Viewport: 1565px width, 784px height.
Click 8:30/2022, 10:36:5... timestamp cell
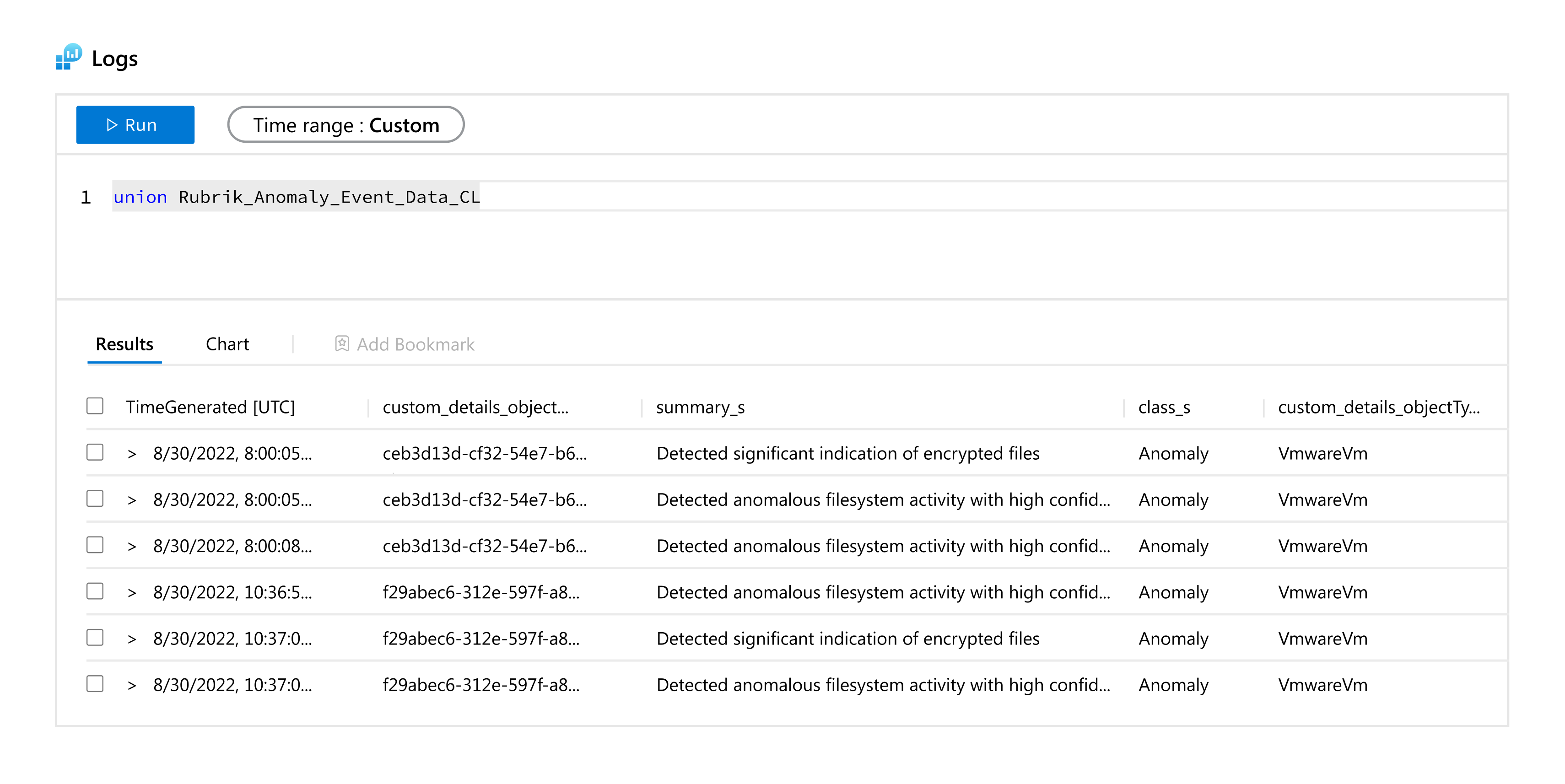(x=232, y=592)
